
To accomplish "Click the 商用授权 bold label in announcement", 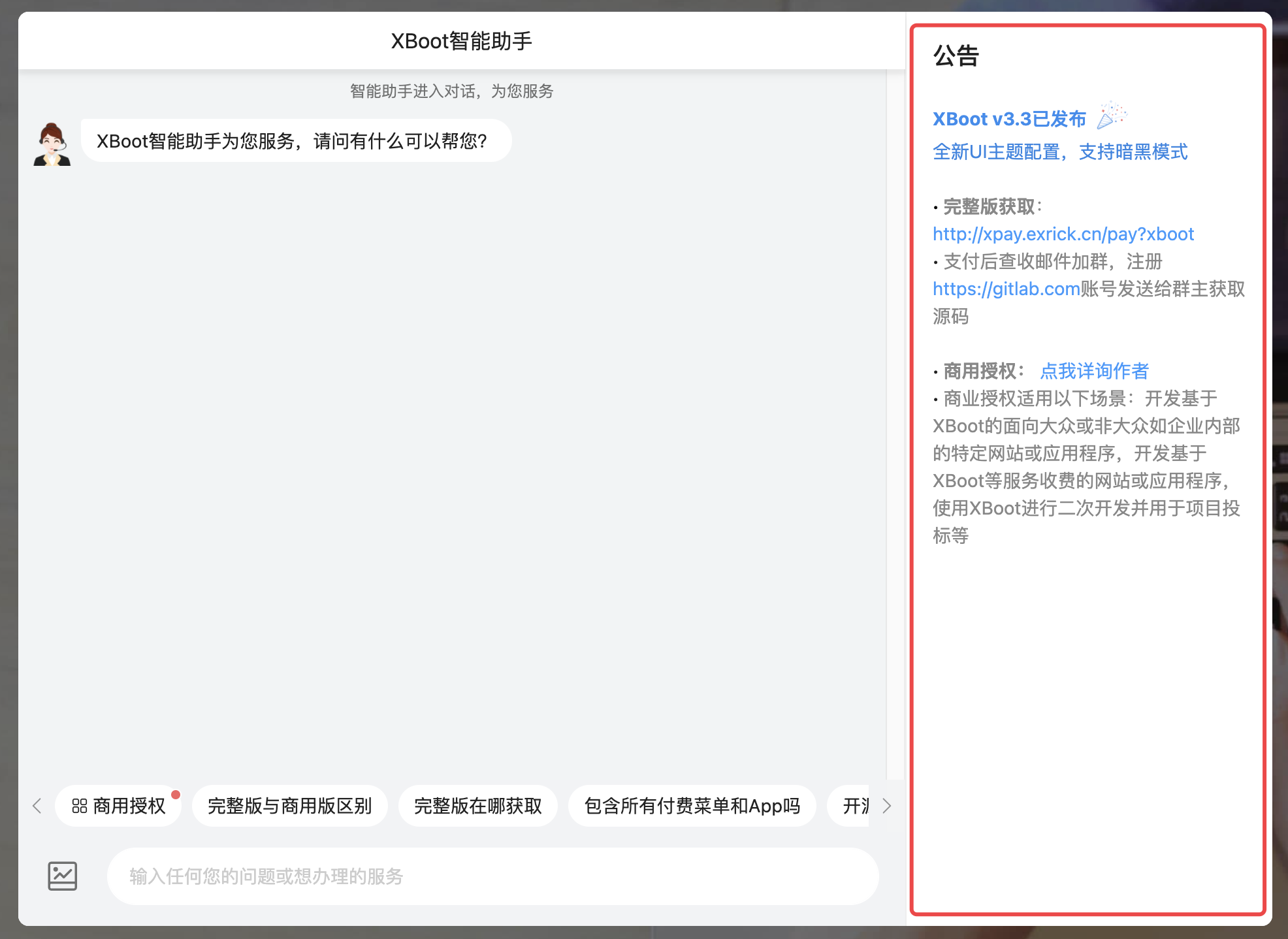I will pos(980,371).
